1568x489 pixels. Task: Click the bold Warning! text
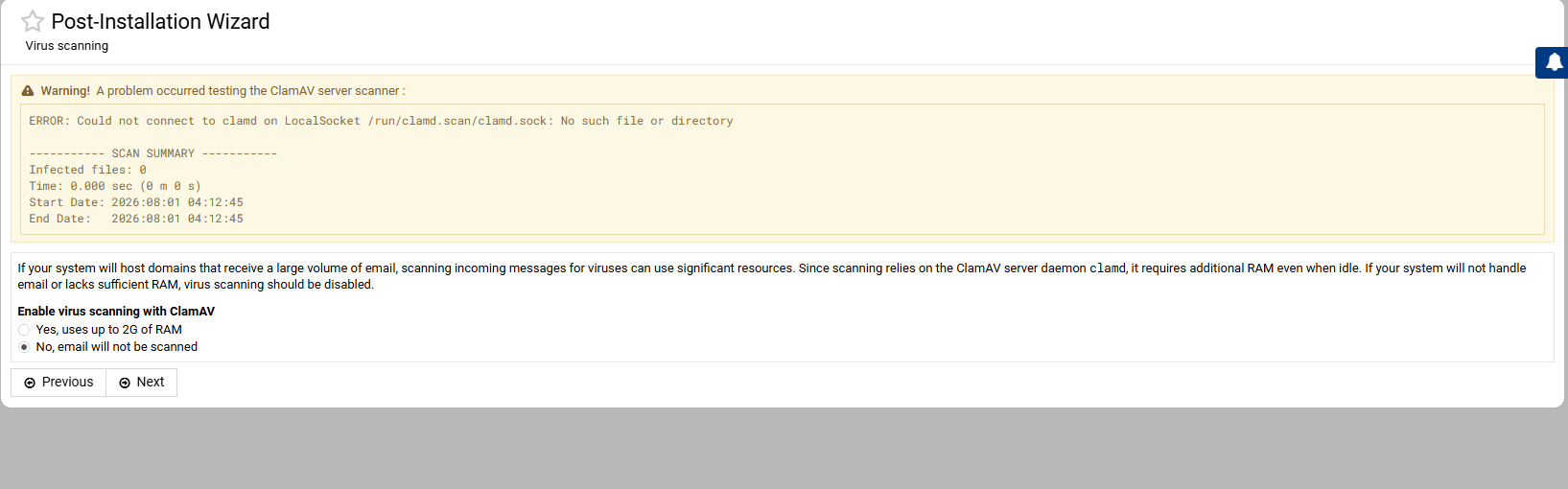65,91
